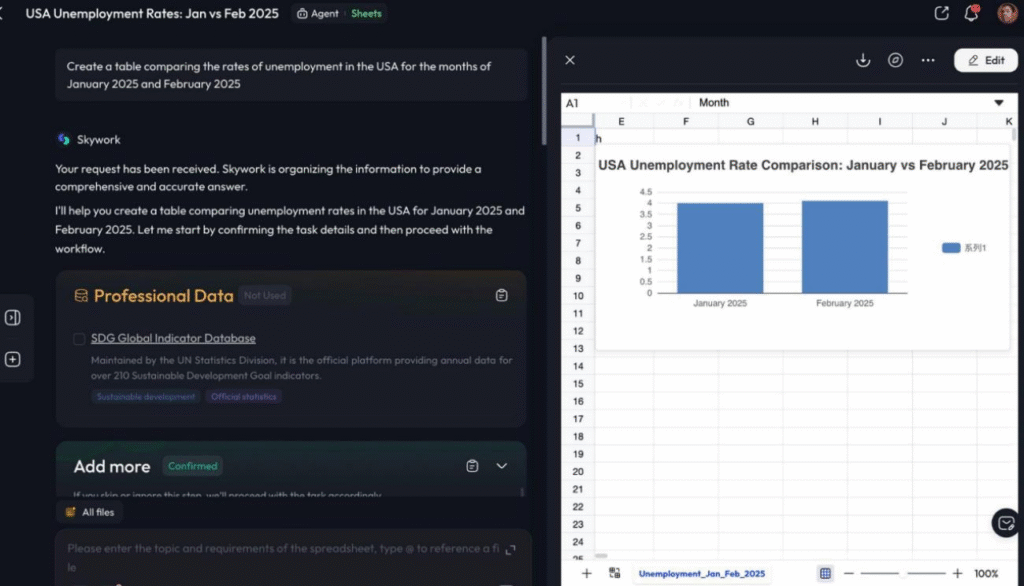Open the notifications bell
The width and height of the screenshot is (1024, 586).
(971, 14)
